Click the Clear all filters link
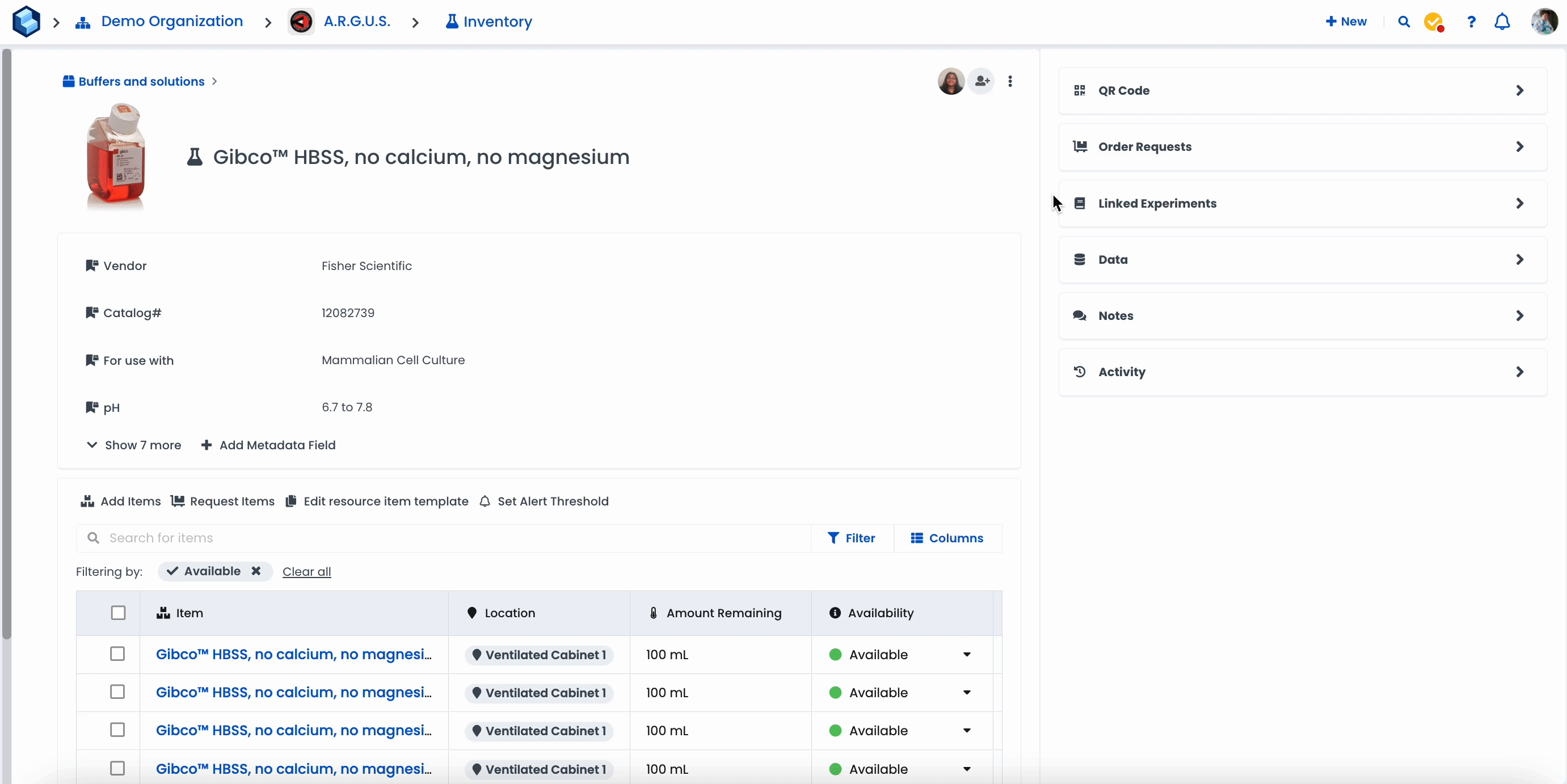 point(306,571)
